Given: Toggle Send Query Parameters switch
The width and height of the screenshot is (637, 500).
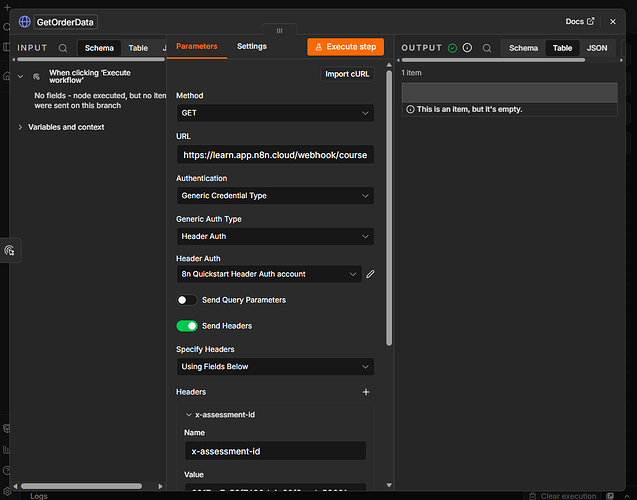Looking at the screenshot, I should click(186, 300).
